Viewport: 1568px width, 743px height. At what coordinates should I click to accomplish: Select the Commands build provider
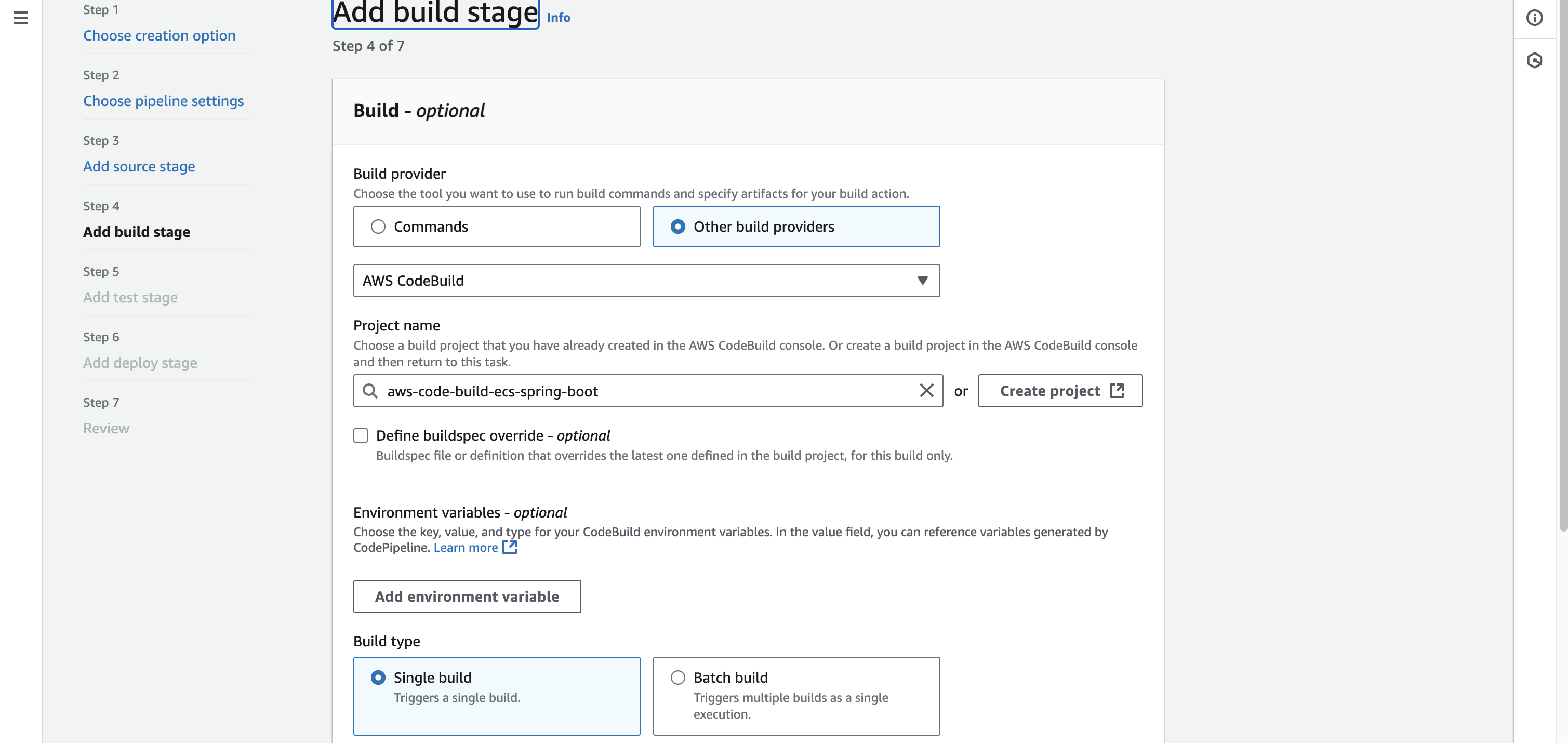(x=378, y=227)
